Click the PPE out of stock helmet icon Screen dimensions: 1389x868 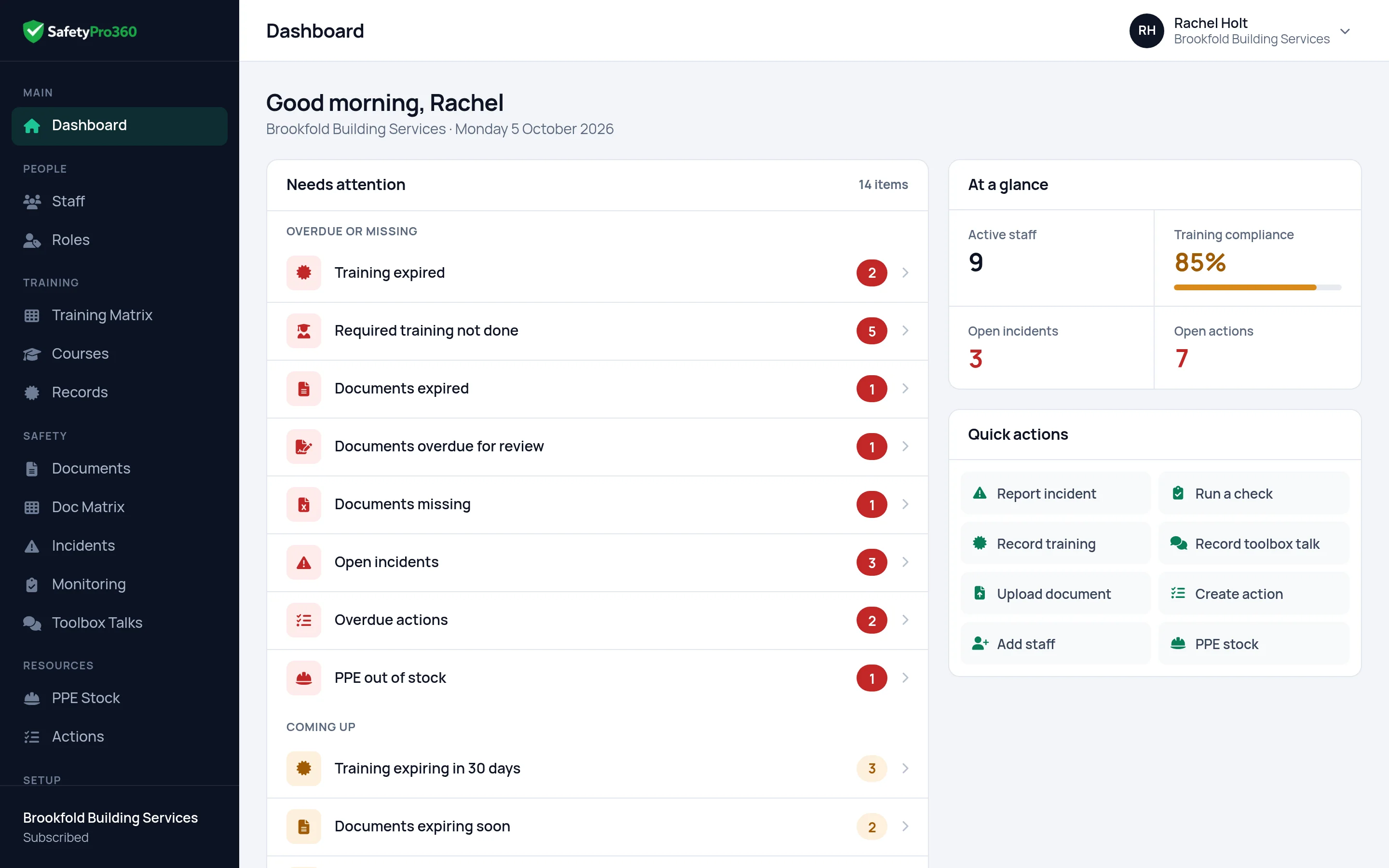click(x=304, y=678)
